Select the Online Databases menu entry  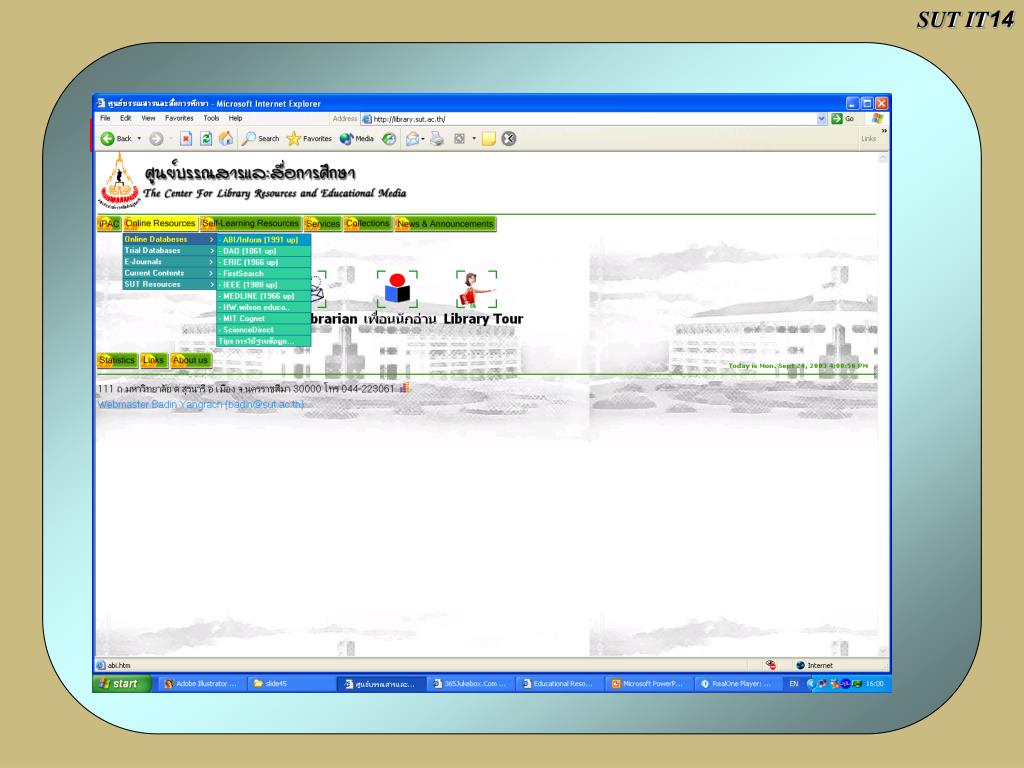[x=169, y=240]
